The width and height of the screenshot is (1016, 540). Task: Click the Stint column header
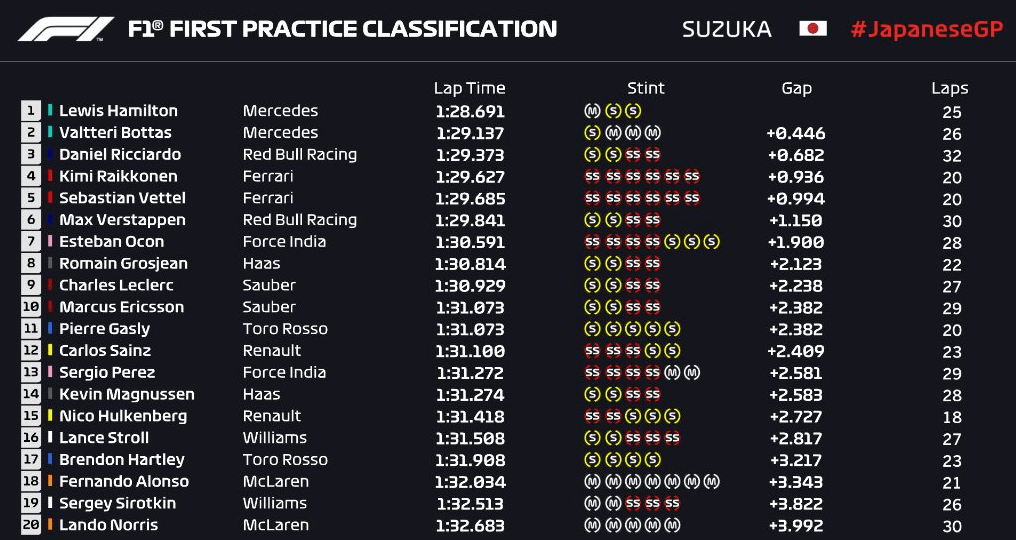pyautogui.click(x=645, y=88)
